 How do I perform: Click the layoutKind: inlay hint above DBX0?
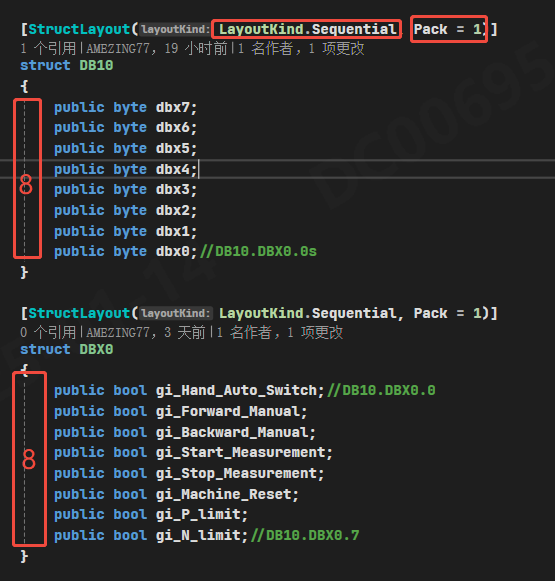(176, 313)
